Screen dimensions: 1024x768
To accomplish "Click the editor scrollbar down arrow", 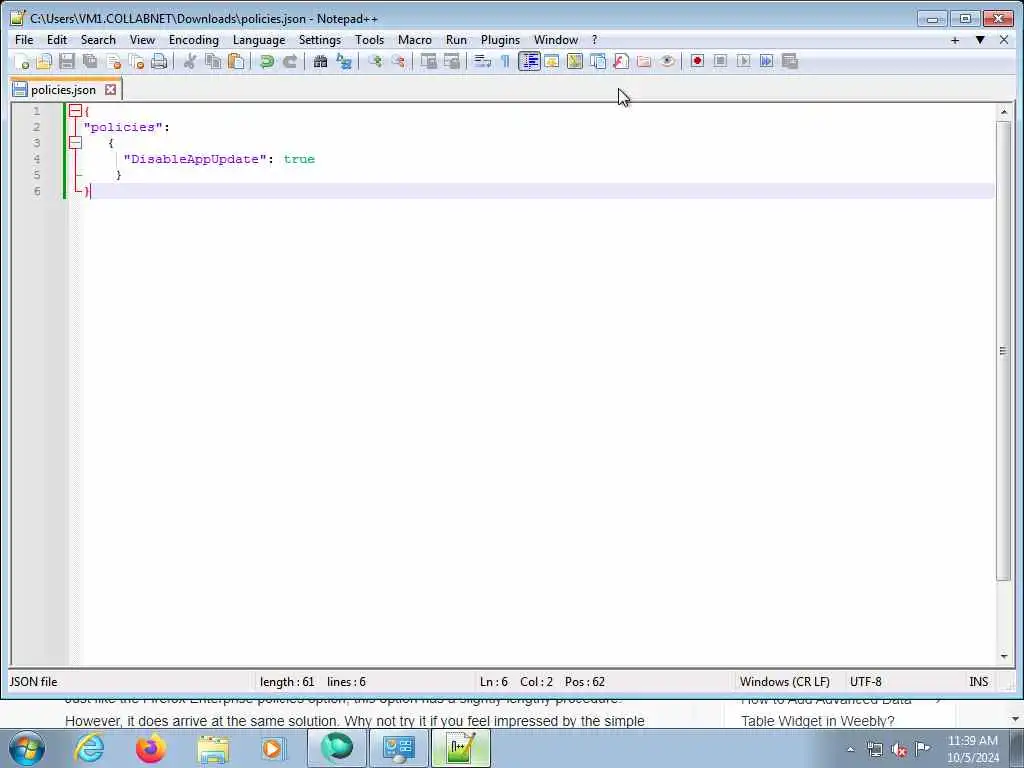I will pos(1003,656).
